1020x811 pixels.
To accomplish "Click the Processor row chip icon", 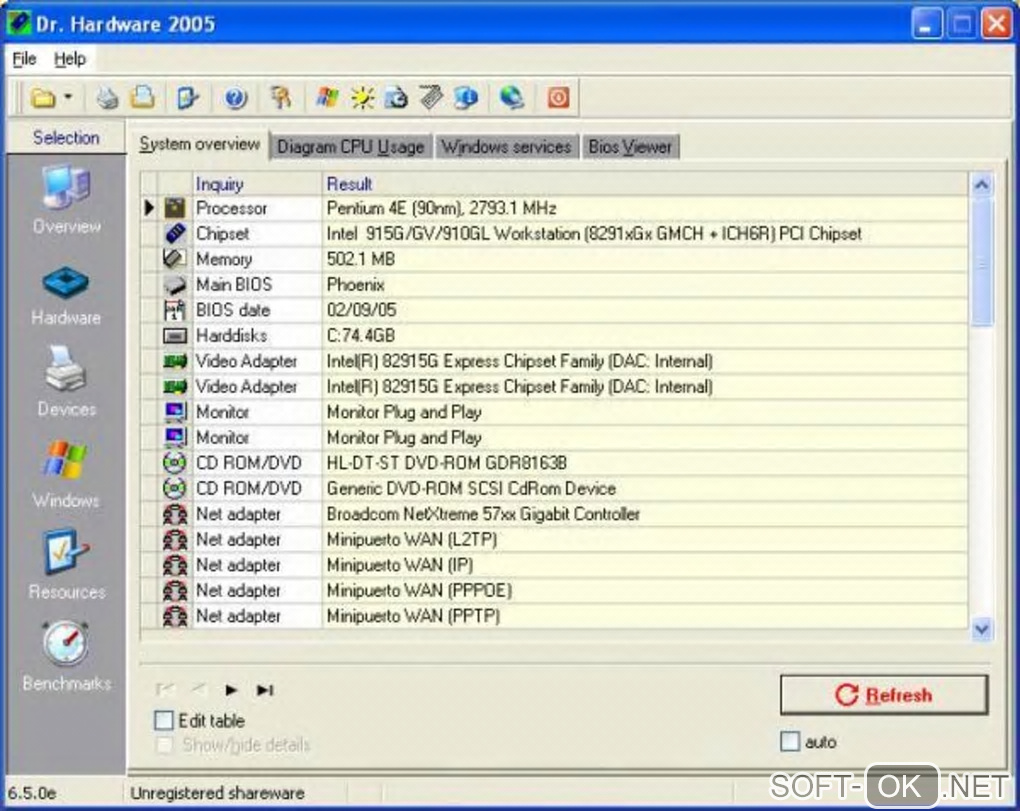I will 174,208.
